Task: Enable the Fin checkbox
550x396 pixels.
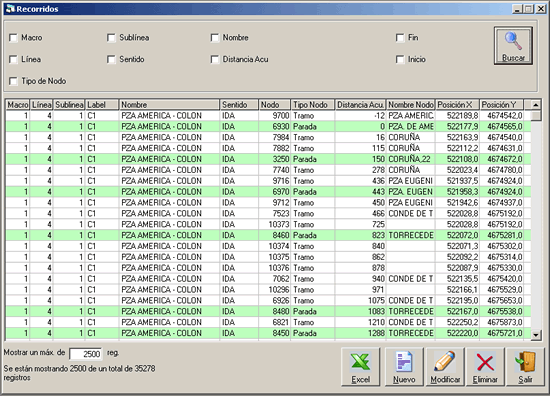Action: [400, 38]
